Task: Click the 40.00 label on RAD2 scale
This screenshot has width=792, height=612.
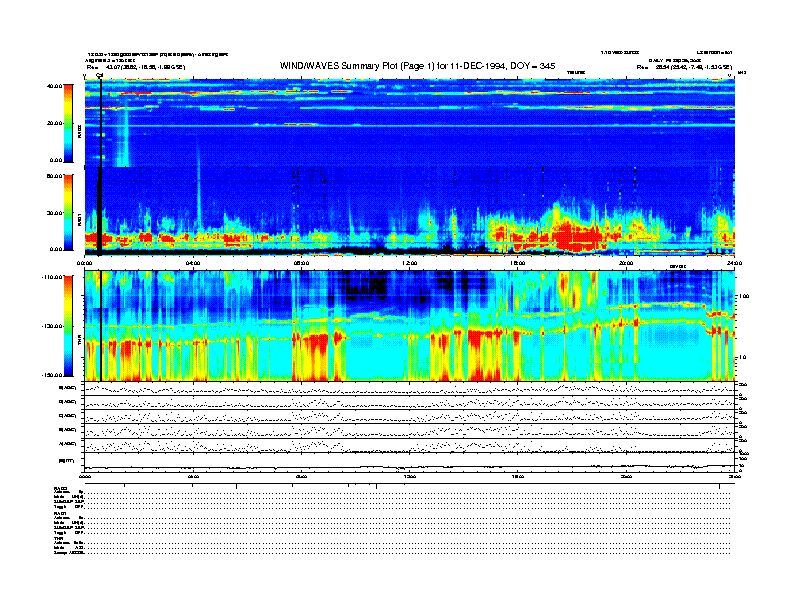Action: [x=55, y=86]
